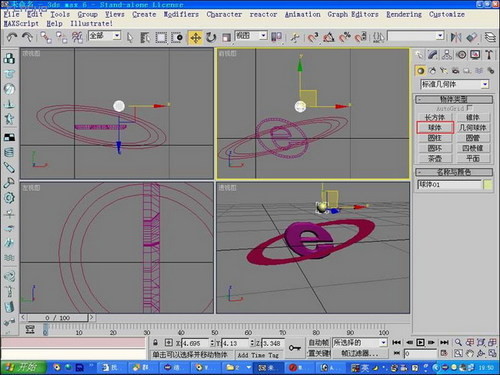Activate the Select and Rotate tool
This screenshot has width=500, height=375.
pyautogui.click(x=211, y=37)
